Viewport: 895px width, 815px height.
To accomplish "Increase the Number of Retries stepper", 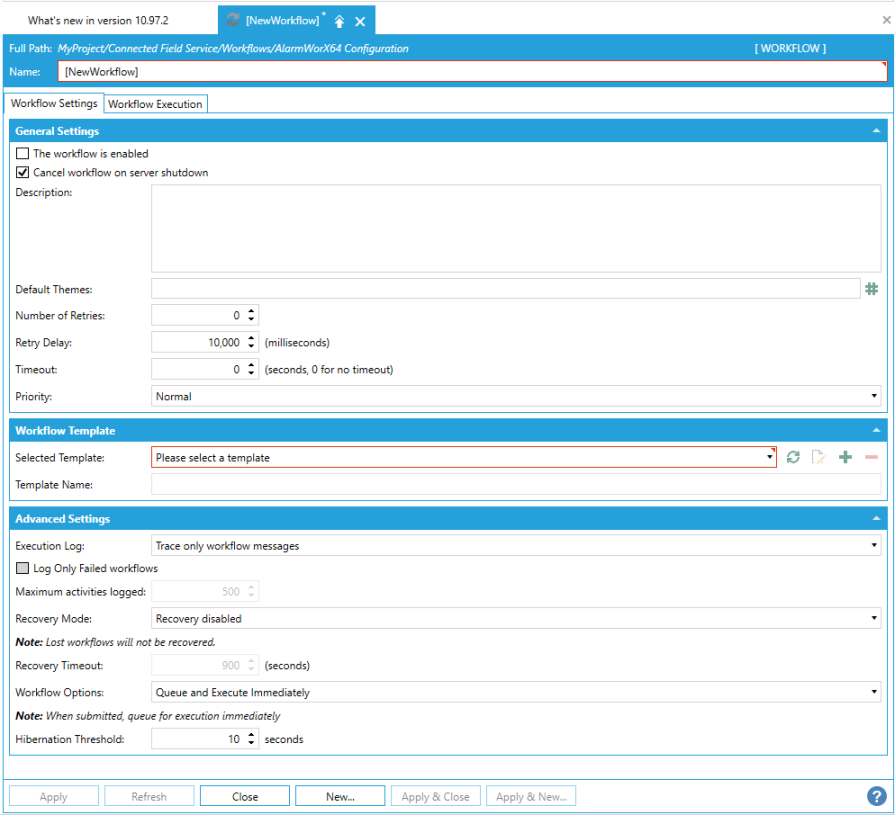I will tap(251, 311).
